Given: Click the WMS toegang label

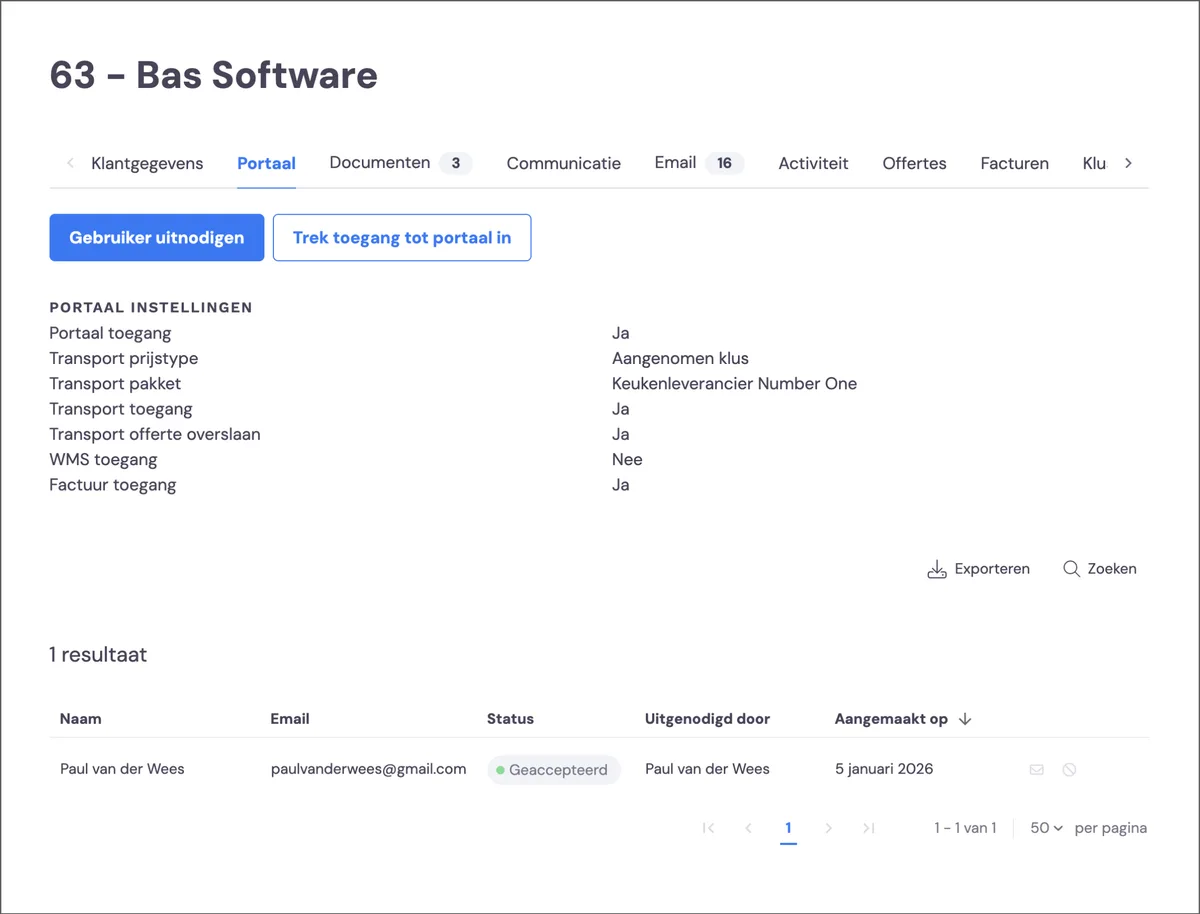Looking at the screenshot, I should [103, 460].
